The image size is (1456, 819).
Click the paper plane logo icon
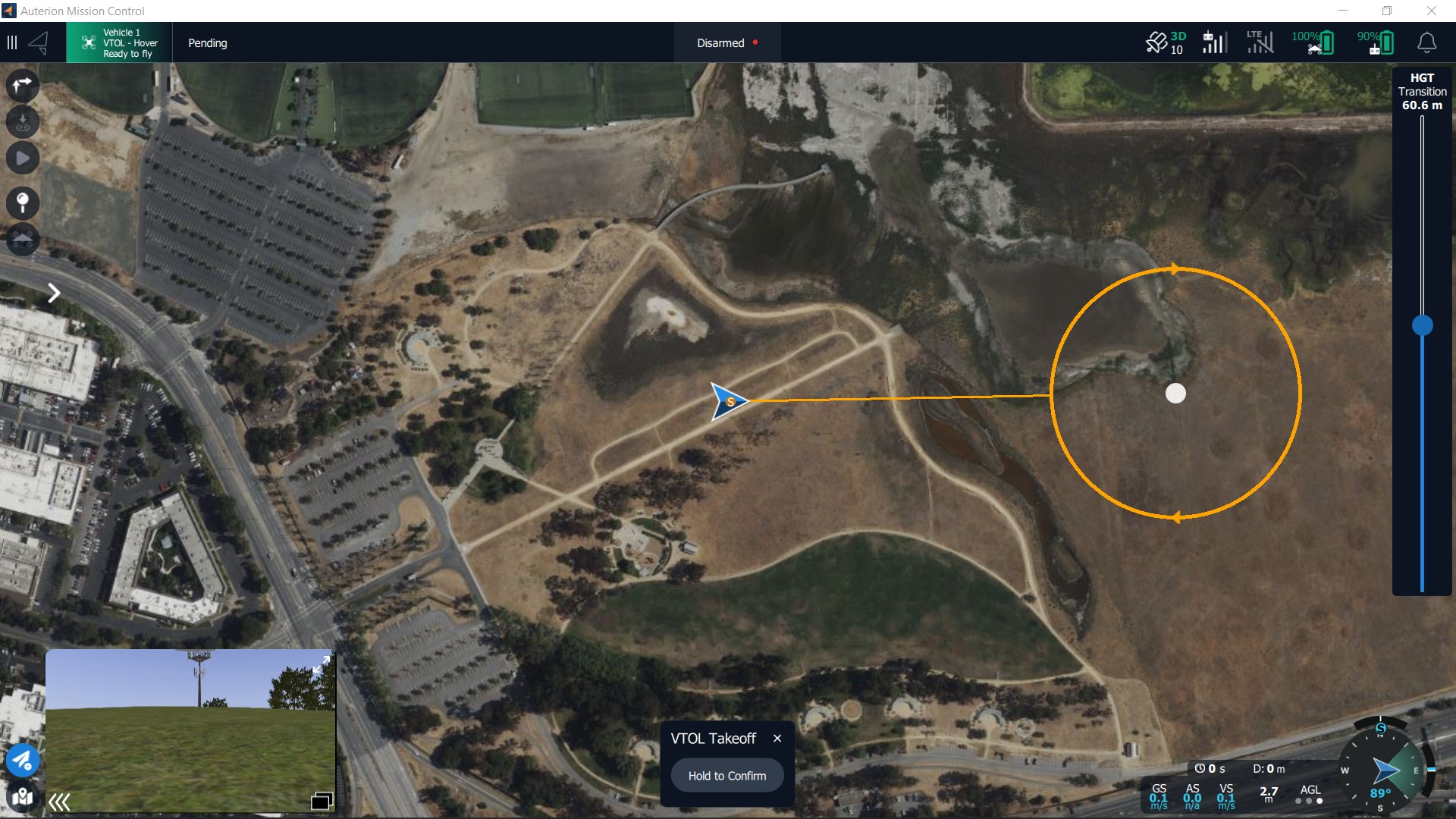(39, 42)
